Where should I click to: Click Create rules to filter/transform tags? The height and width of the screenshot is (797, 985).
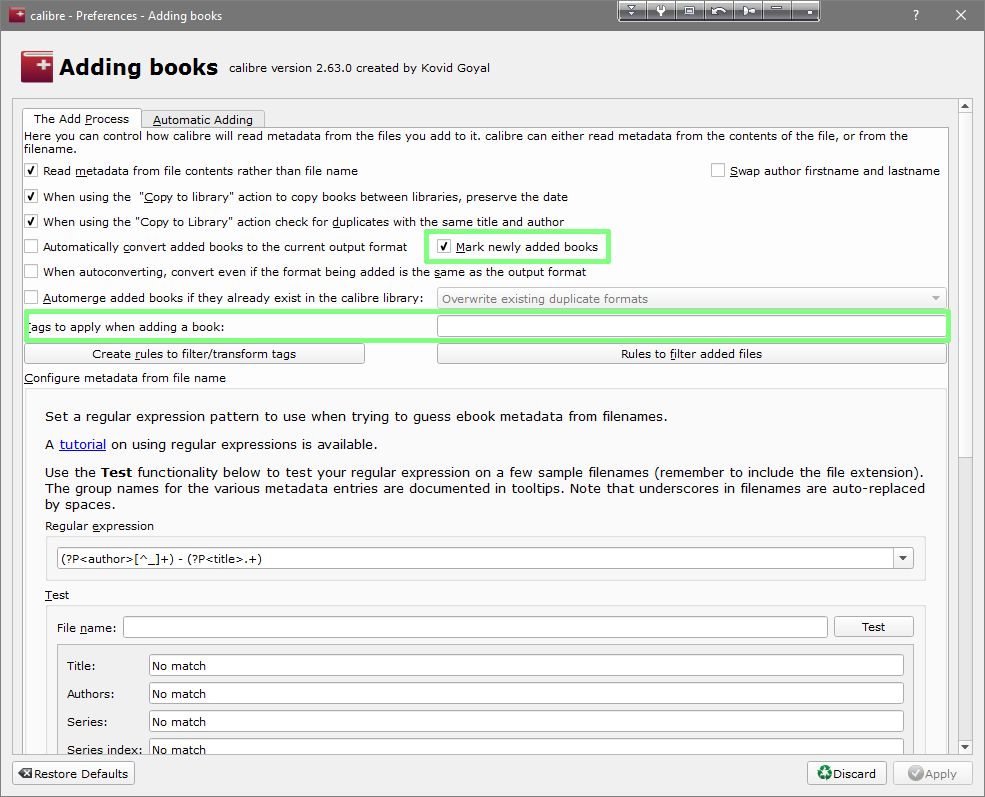click(x=194, y=354)
